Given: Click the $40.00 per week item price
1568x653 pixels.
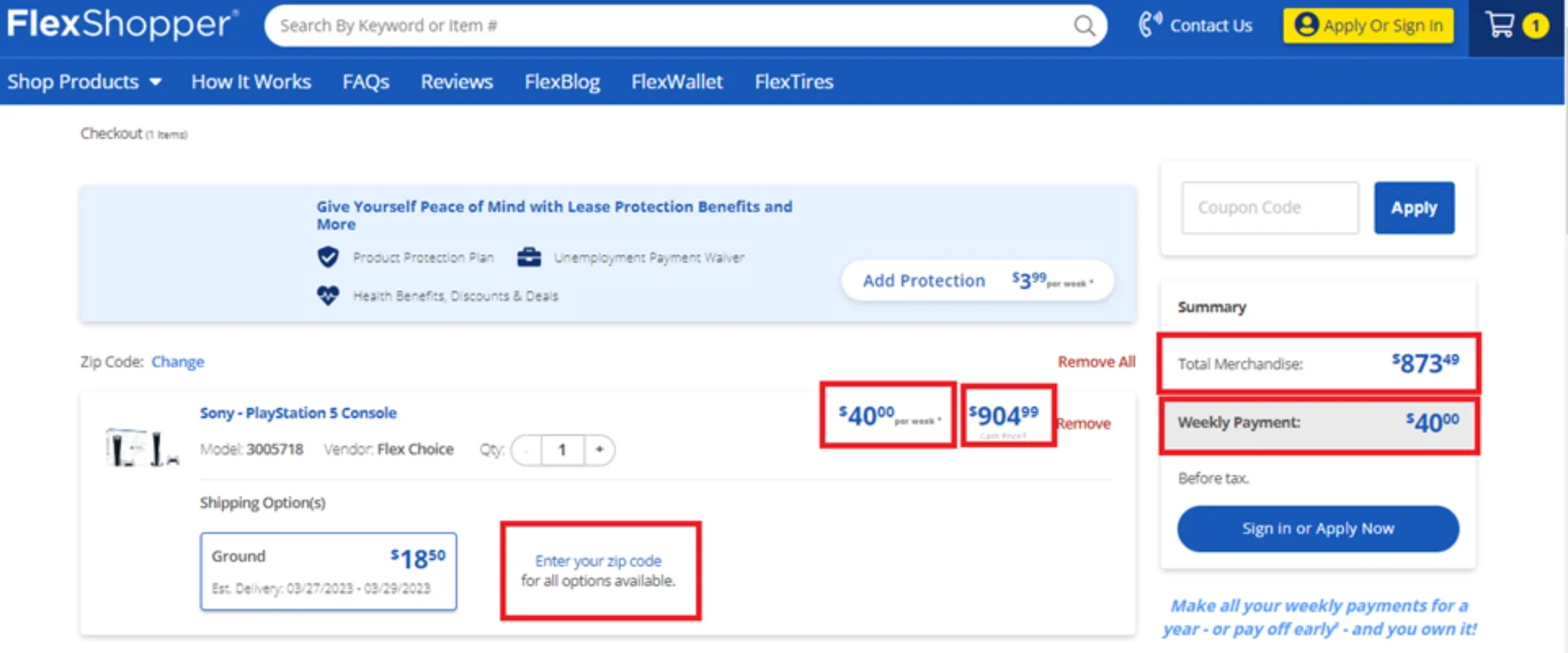Looking at the screenshot, I should (889, 415).
